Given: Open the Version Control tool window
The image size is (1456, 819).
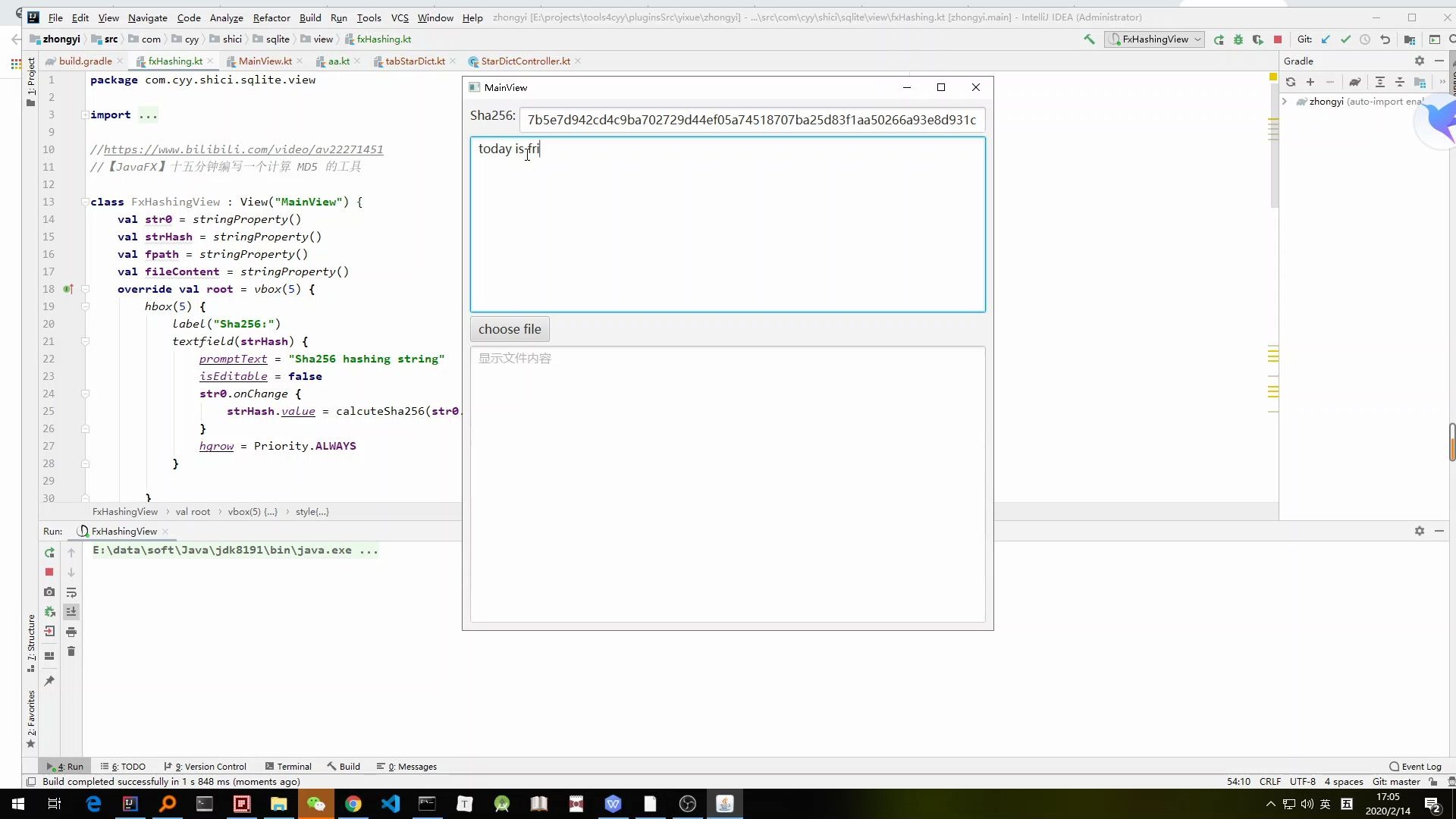Looking at the screenshot, I should 206,767.
